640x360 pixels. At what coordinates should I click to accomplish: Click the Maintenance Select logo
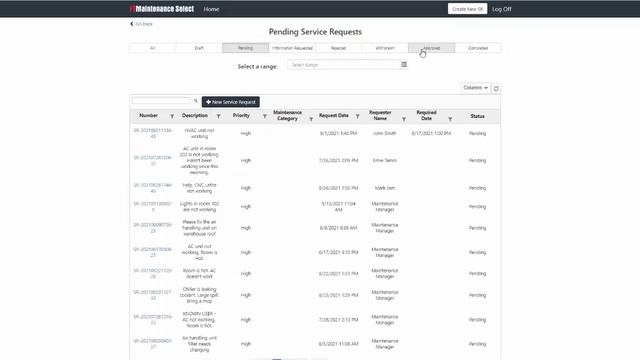point(162,9)
